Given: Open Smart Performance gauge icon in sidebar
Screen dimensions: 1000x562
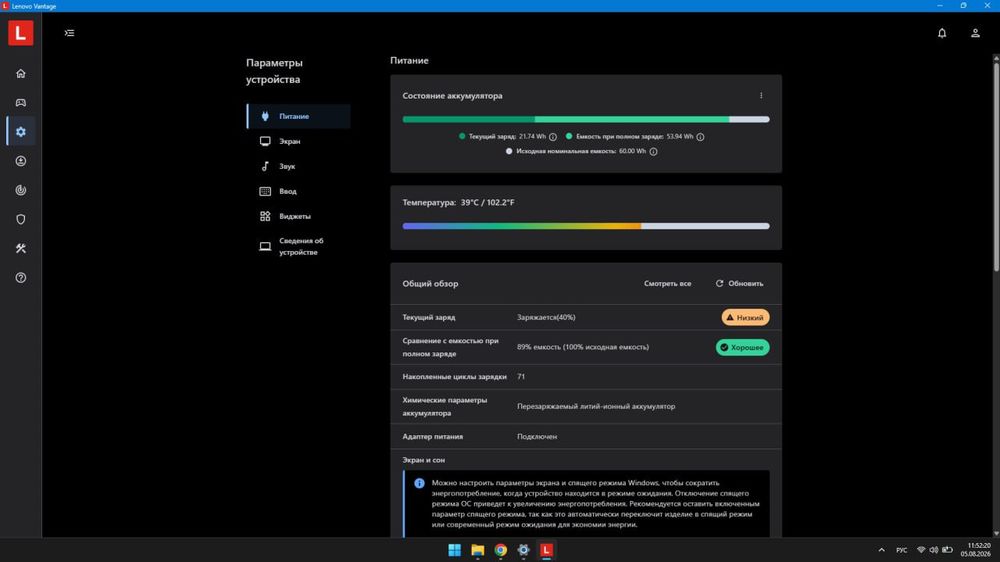Looking at the screenshot, I should coord(21,190).
